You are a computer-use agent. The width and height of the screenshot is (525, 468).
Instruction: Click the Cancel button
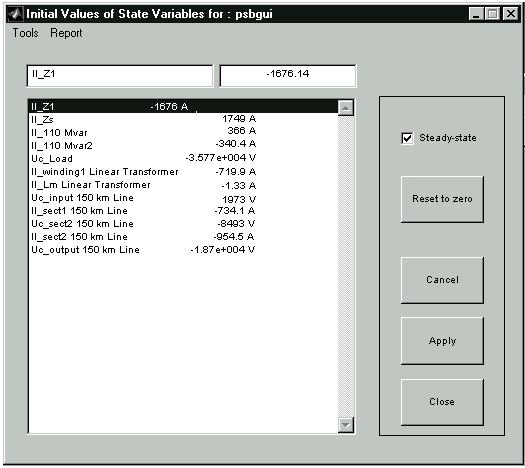tap(442, 280)
